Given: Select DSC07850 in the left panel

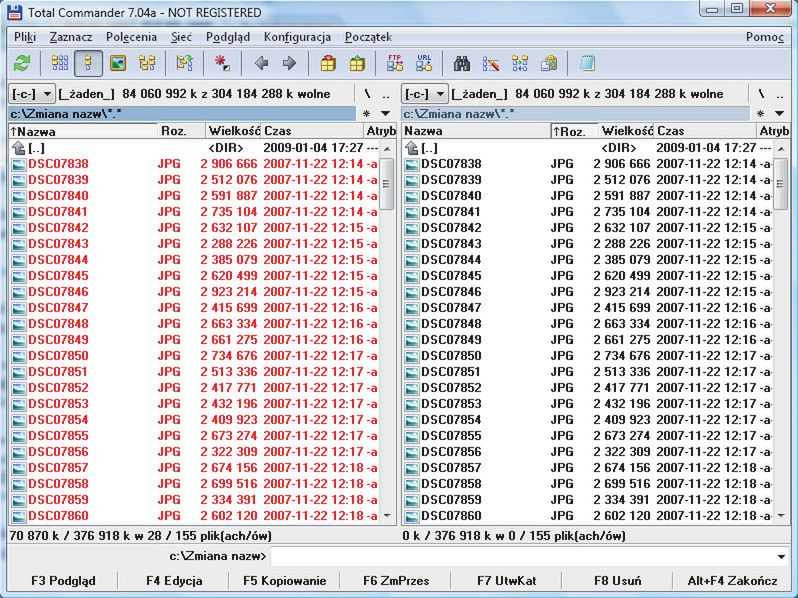Looking at the screenshot, I should 193,356.
